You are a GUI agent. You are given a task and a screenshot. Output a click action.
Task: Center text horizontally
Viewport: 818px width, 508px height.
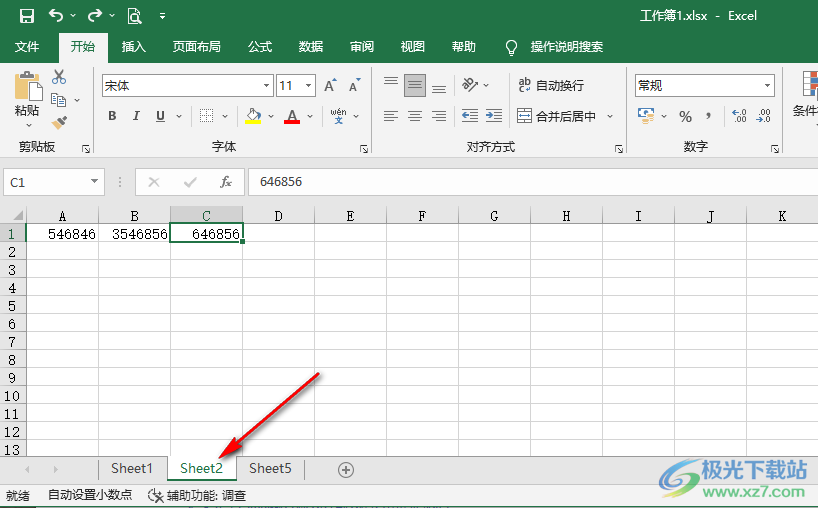coord(415,116)
